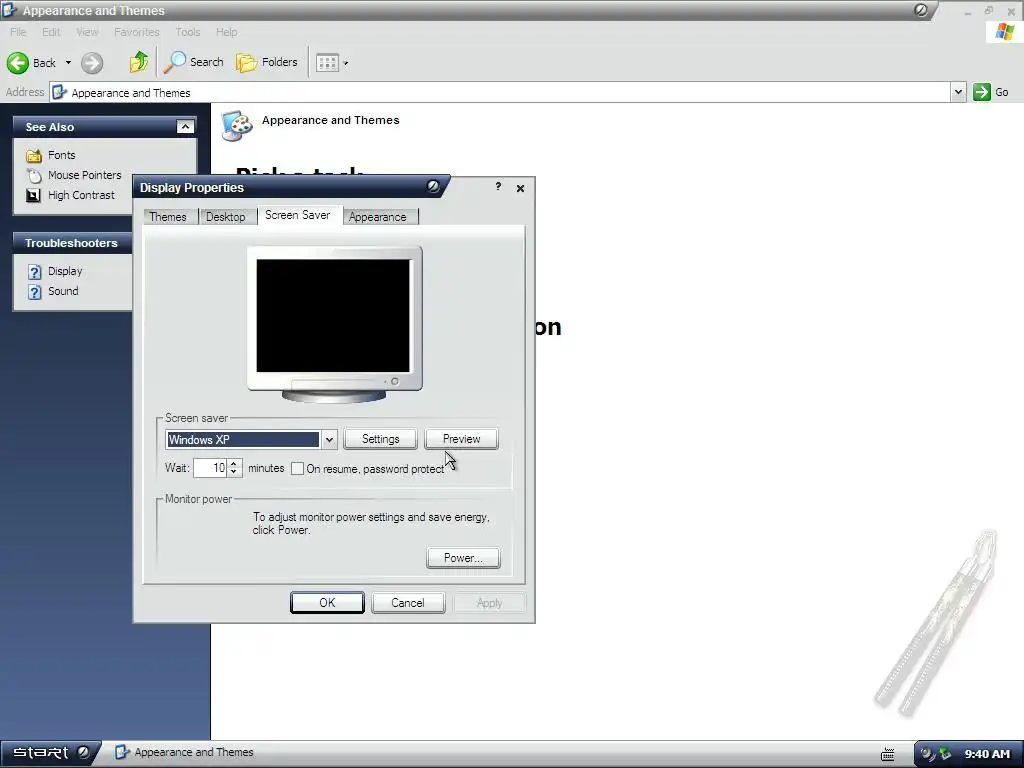Click the Appearance and Themes taskbar button

[185, 752]
